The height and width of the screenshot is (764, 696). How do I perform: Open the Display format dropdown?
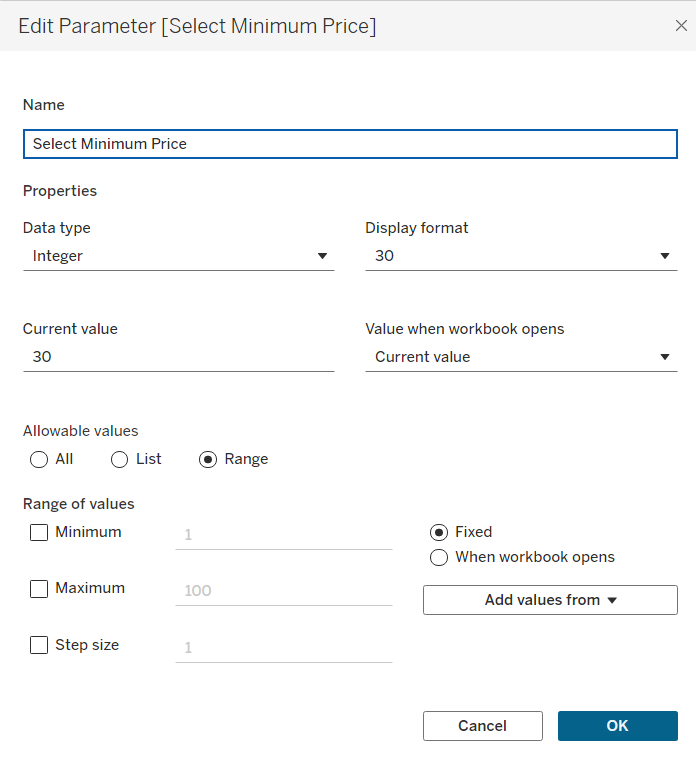click(520, 256)
